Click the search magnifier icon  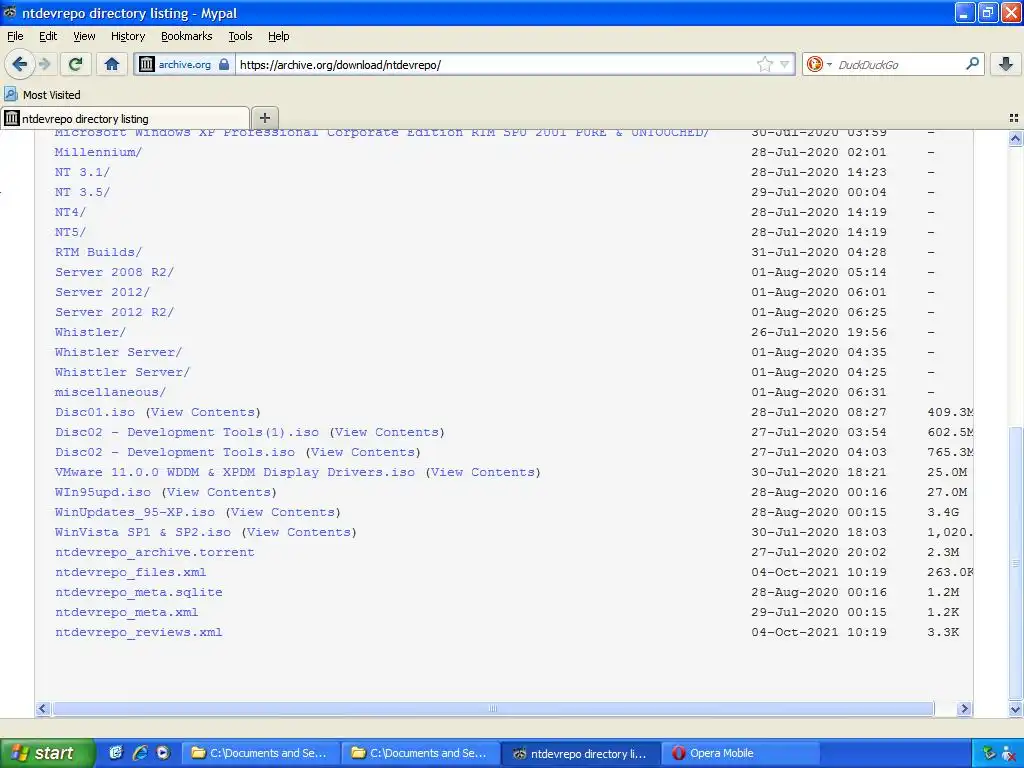point(972,64)
